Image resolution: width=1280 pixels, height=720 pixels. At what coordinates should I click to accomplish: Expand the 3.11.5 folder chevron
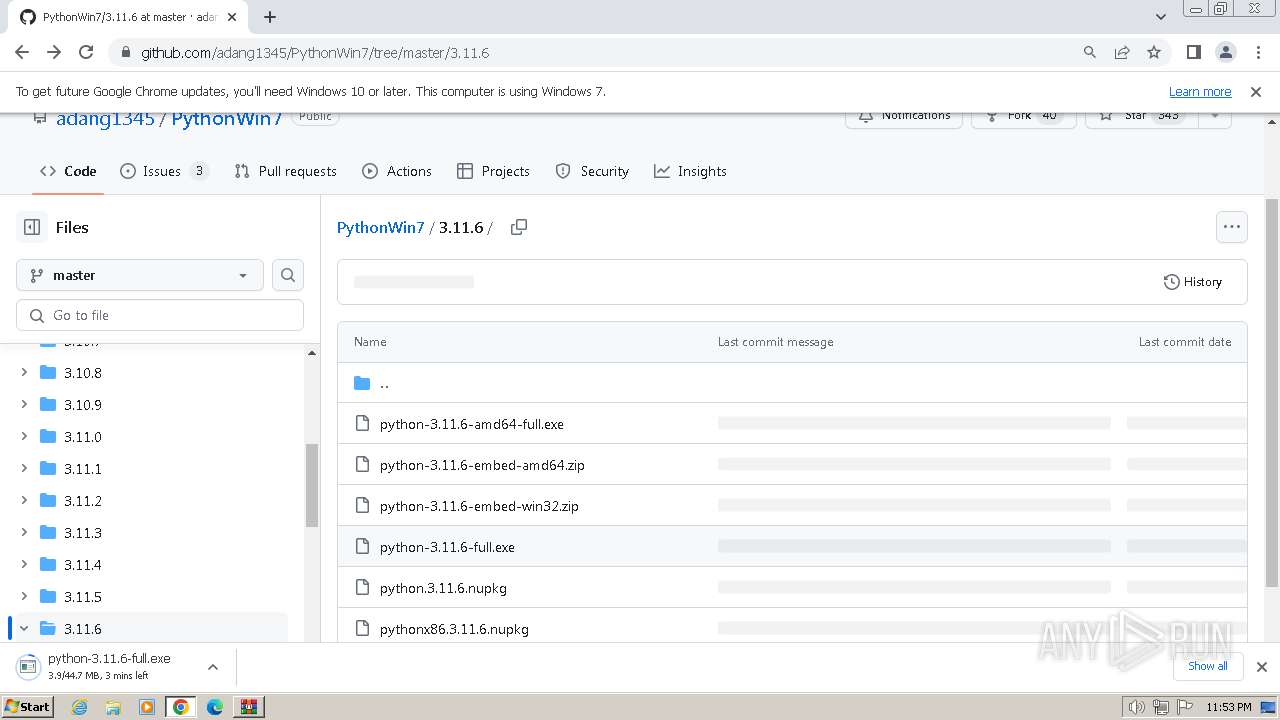click(x=24, y=597)
